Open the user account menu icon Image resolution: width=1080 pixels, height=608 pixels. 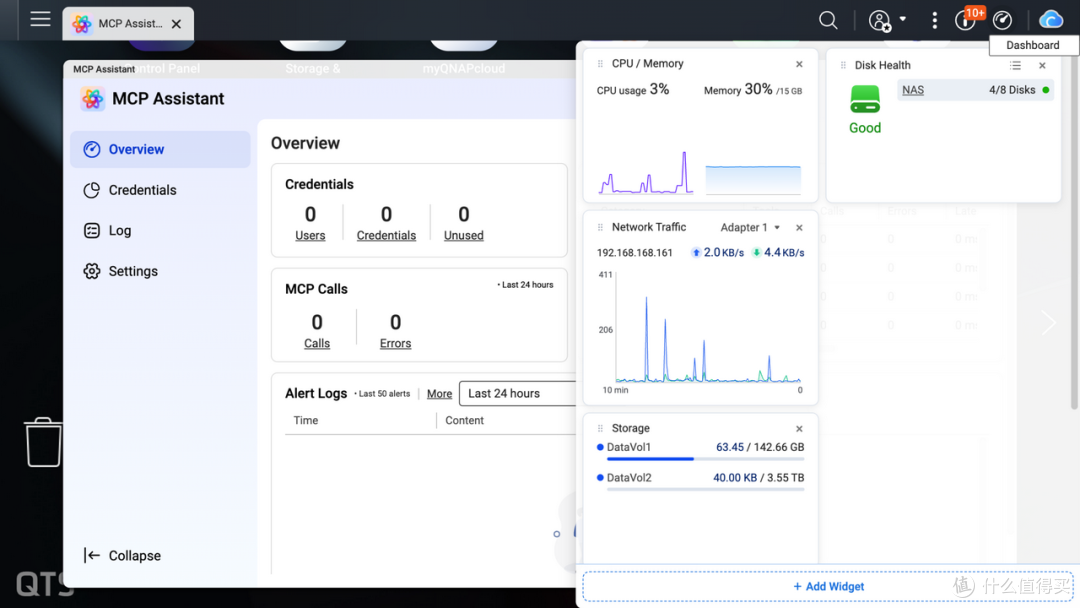(x=880, y=21)
